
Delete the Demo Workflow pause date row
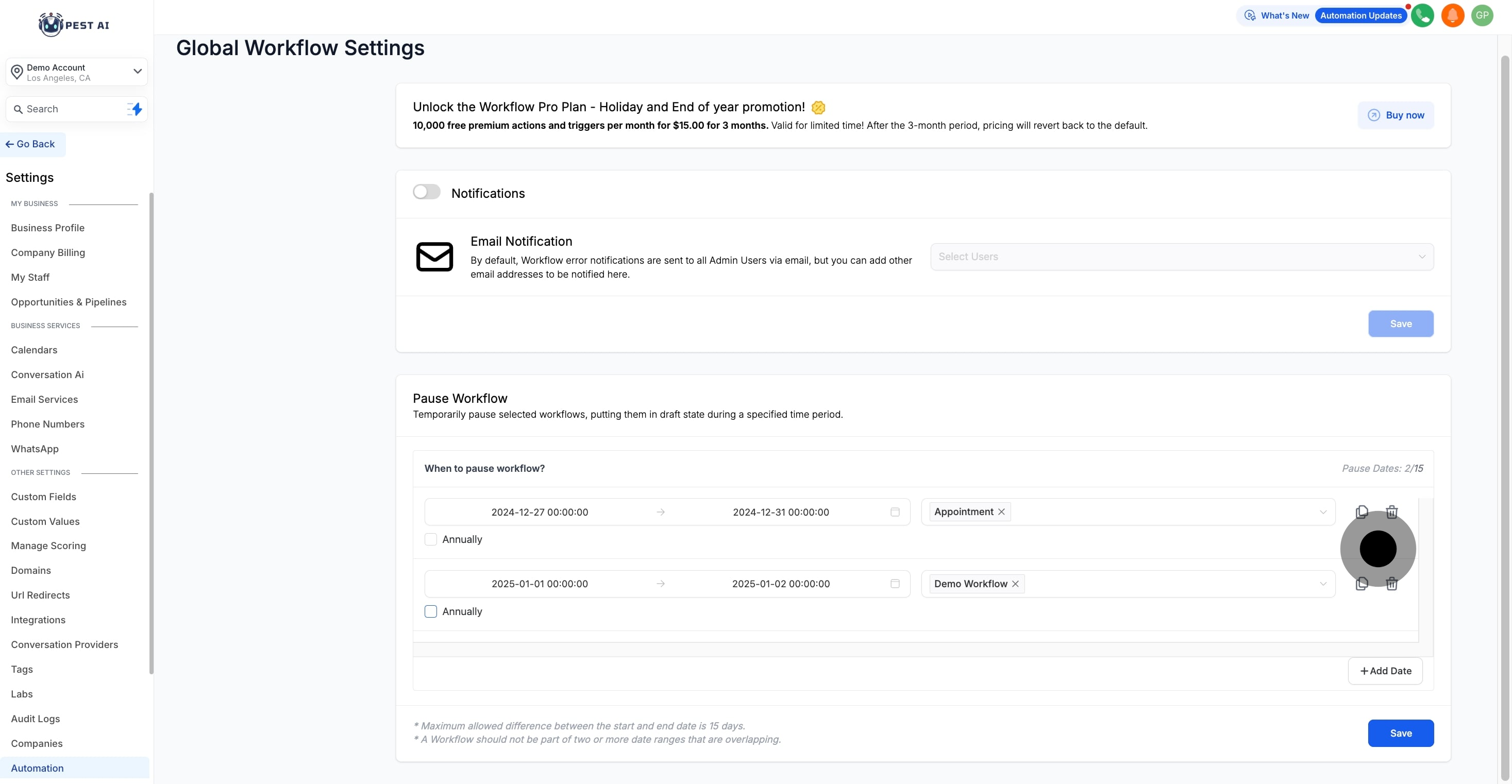tap(1391, 584)
